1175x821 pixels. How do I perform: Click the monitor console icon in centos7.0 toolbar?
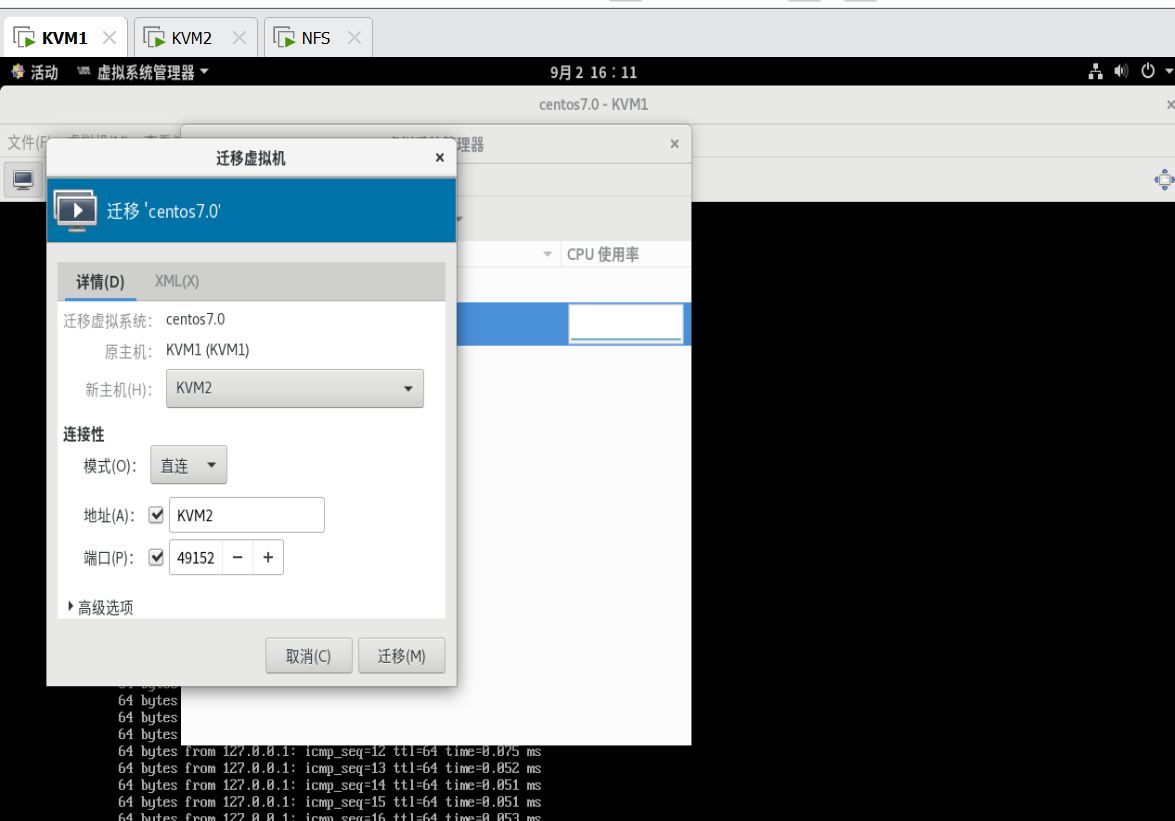click(23, 180)
